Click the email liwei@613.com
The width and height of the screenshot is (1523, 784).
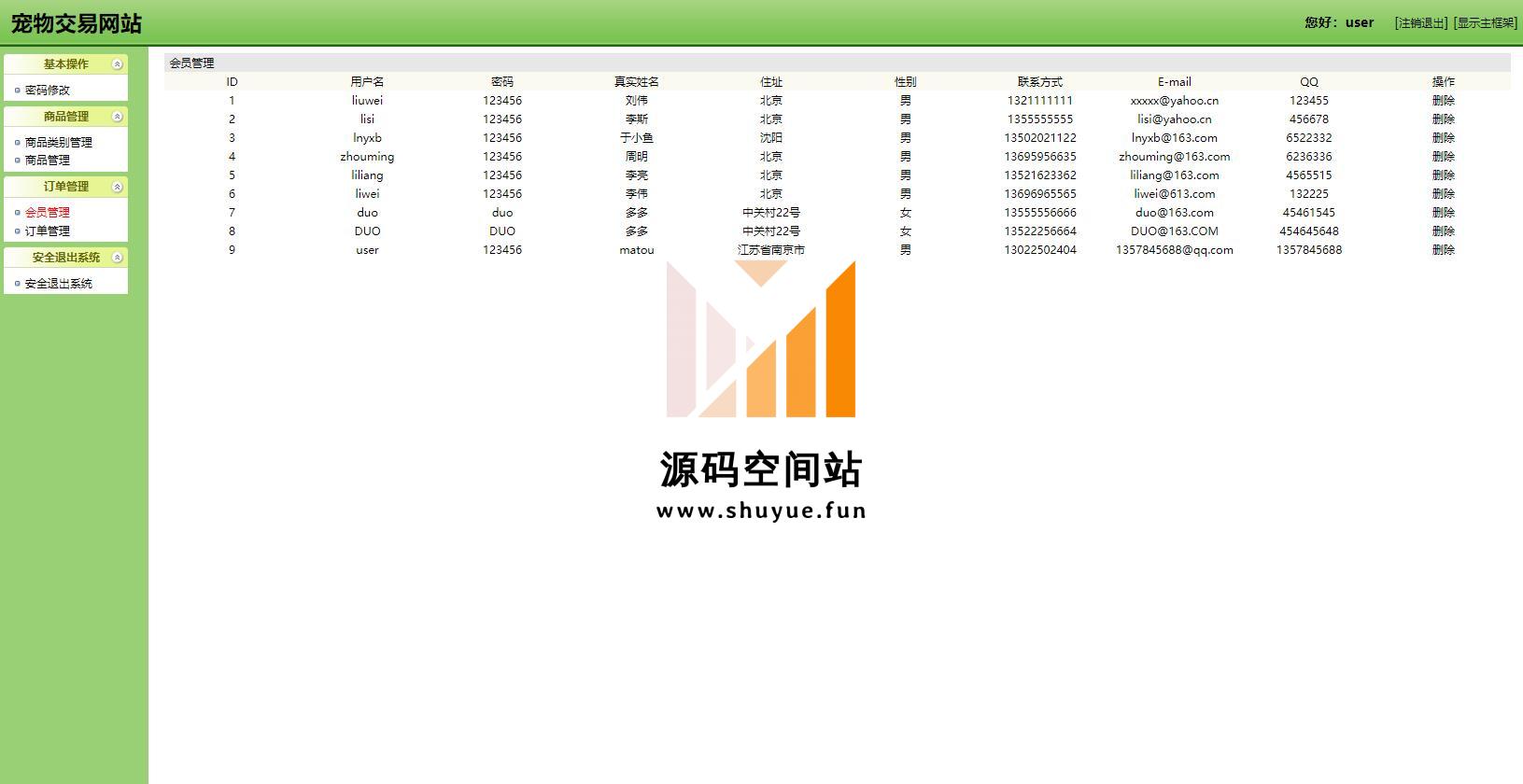[x=1175, y=194]
